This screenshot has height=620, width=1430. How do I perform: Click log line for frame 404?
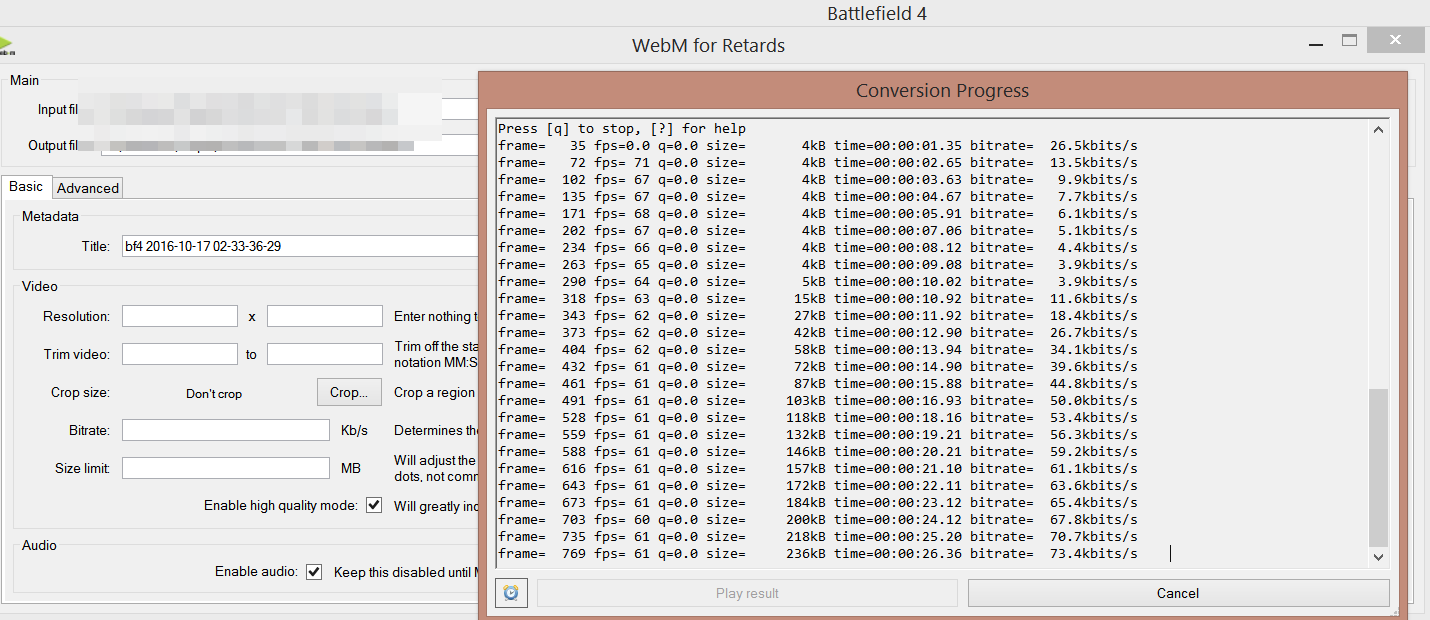tap(818, 349)
